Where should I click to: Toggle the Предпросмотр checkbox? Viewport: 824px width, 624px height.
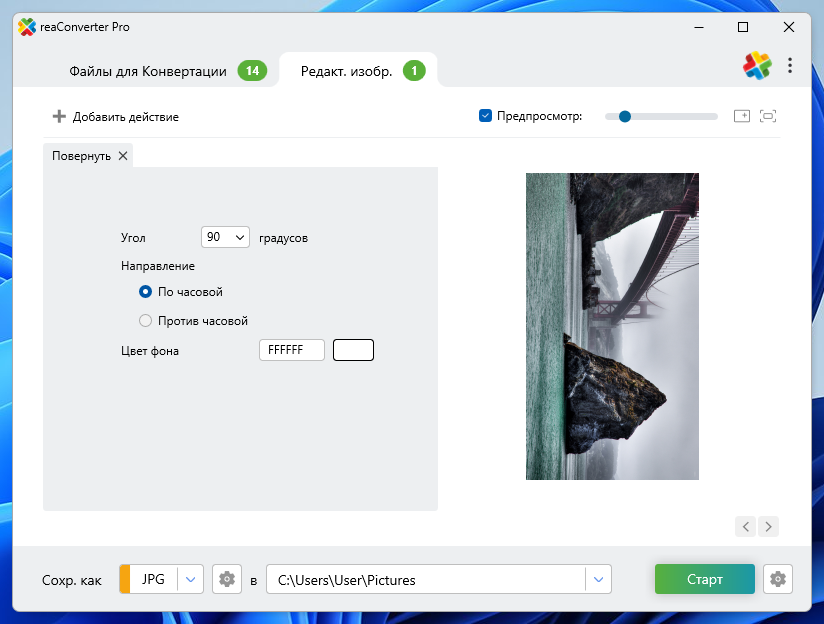486,116
